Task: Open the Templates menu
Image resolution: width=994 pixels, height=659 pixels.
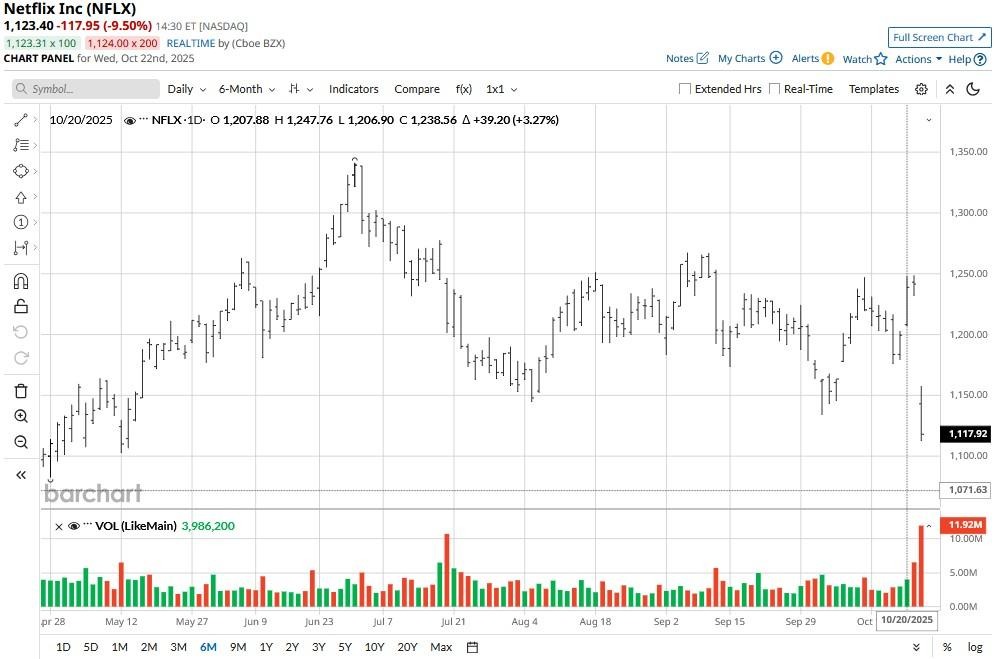Action: coord(874,89)
